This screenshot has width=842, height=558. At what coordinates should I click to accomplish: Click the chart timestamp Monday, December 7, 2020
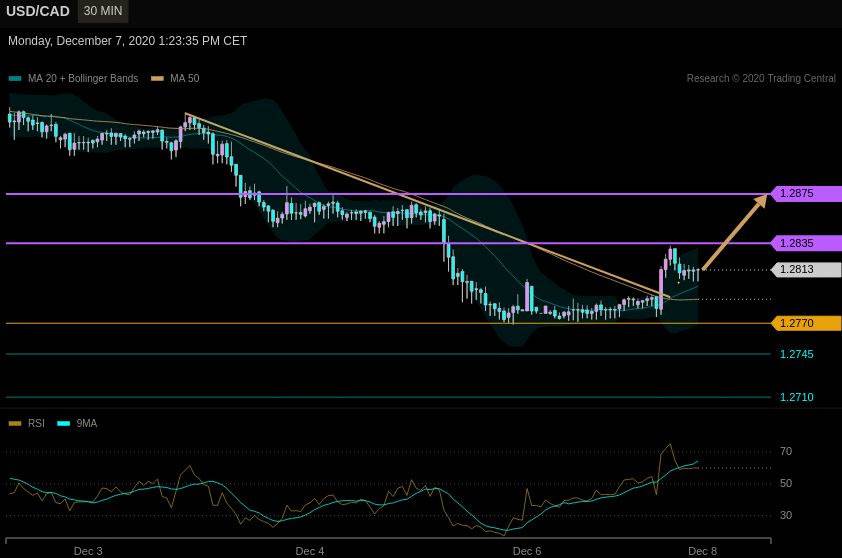127,41
